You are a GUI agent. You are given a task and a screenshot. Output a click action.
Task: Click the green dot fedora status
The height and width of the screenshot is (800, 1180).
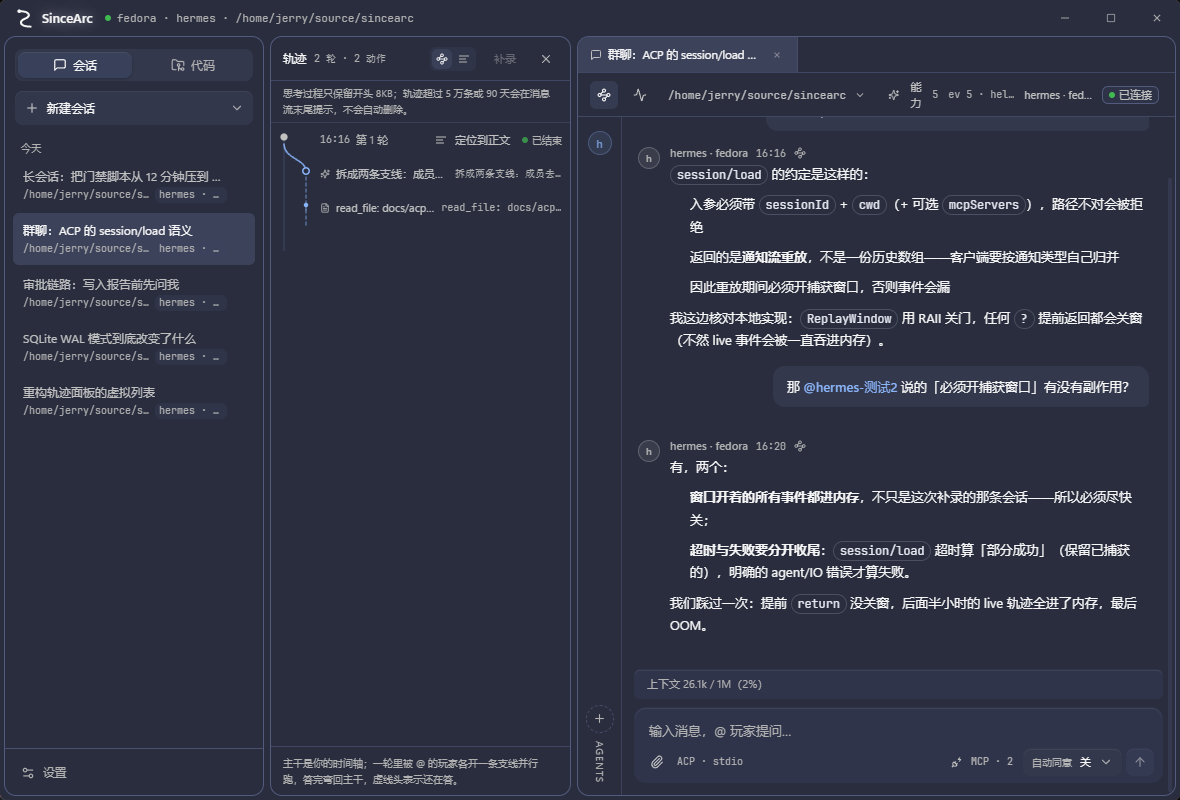pyautogui.click(x=108, y=17)
